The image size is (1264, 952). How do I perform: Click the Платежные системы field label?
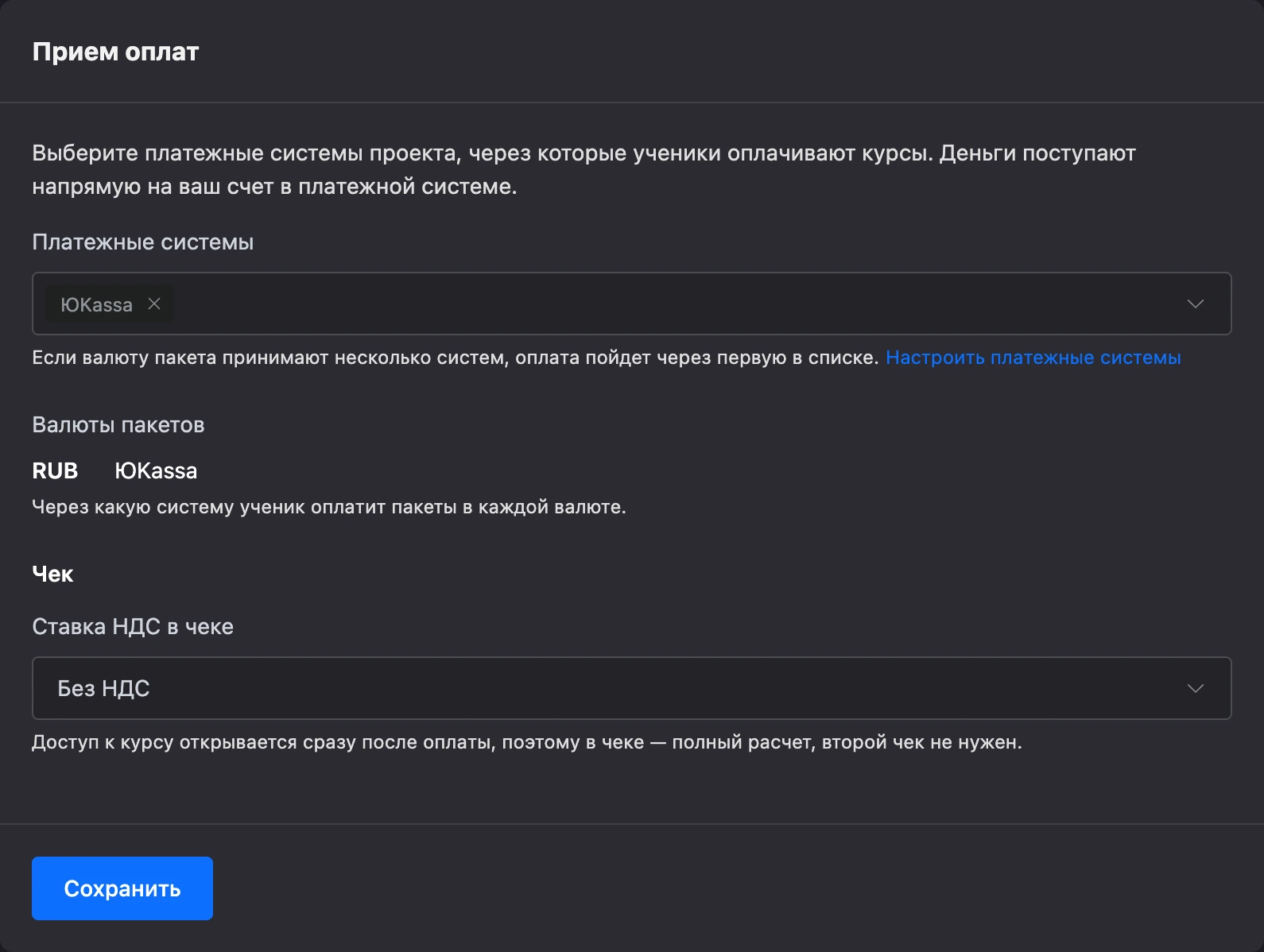[143, 242]
